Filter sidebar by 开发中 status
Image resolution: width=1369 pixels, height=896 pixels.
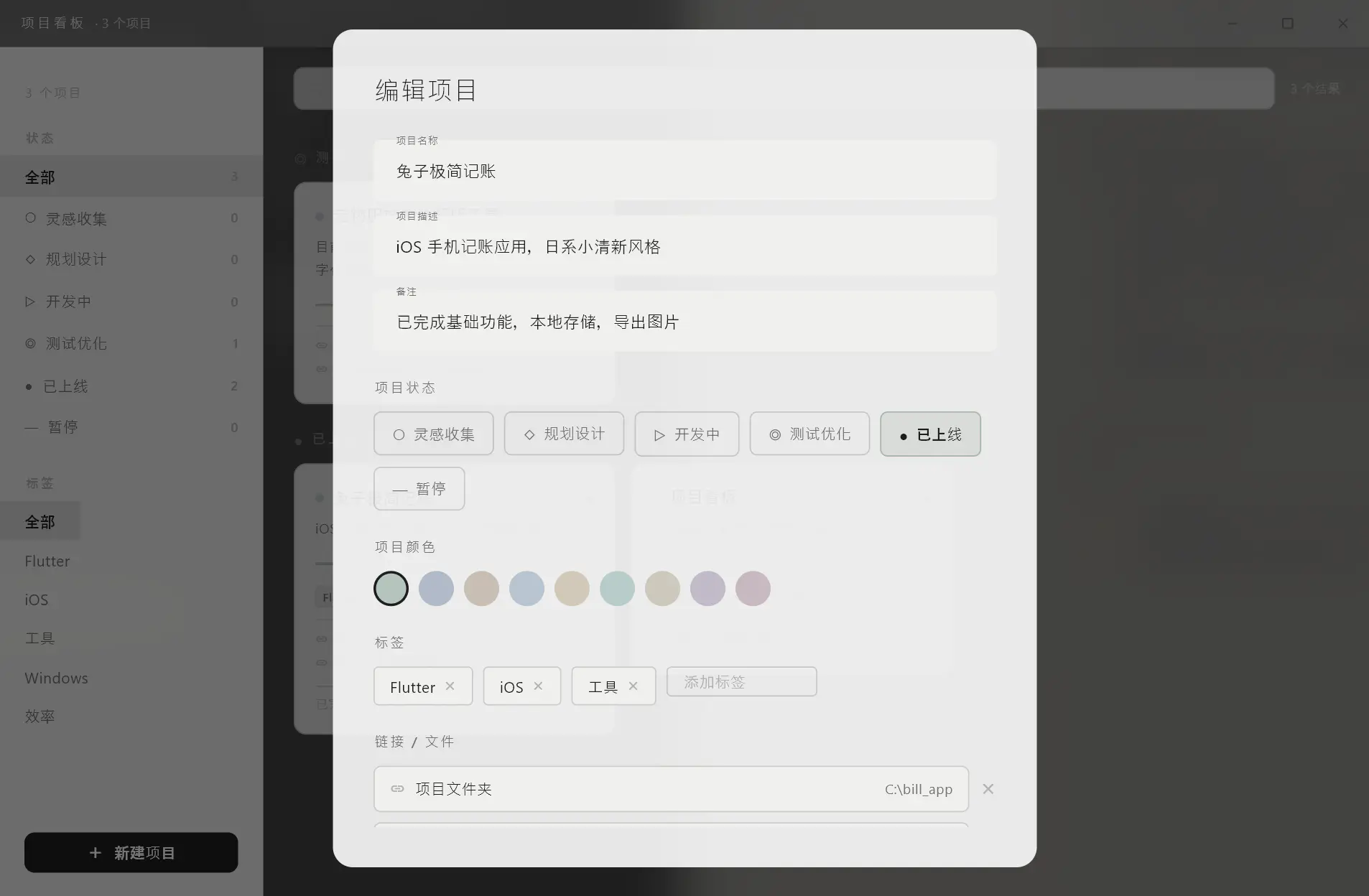[x=131, y=302]
